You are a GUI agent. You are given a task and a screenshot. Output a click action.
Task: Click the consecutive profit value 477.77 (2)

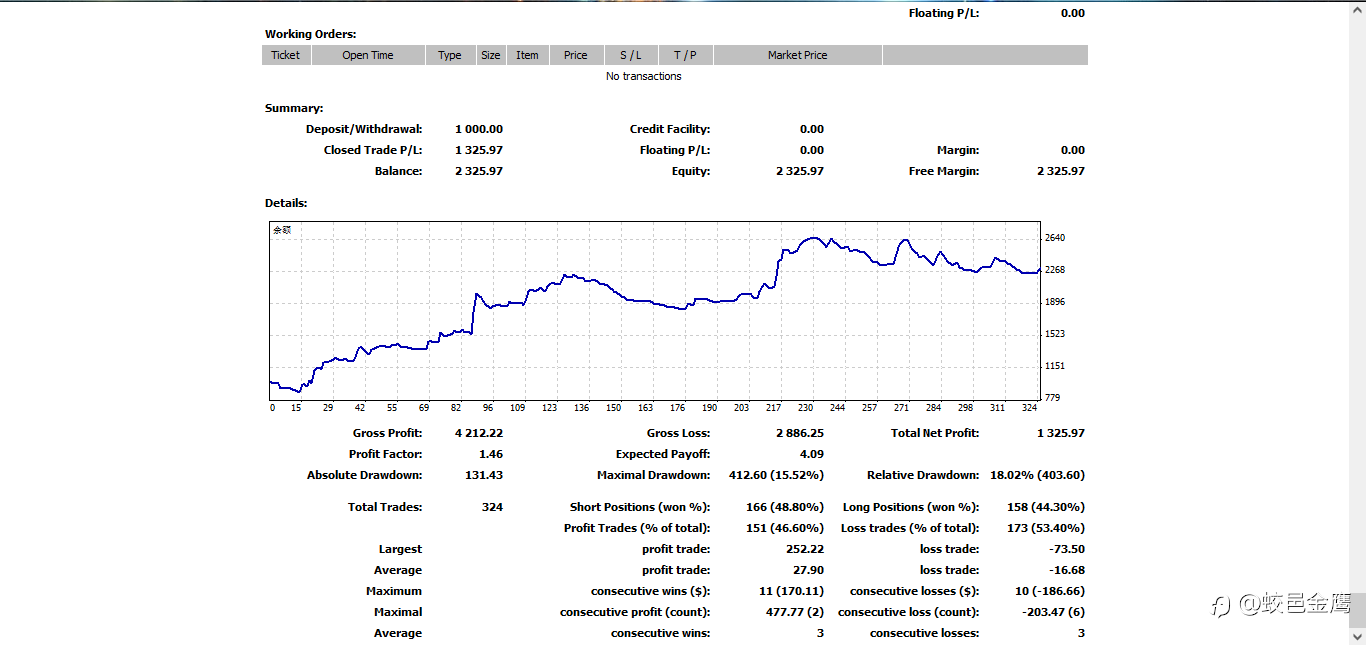point(795,612)
